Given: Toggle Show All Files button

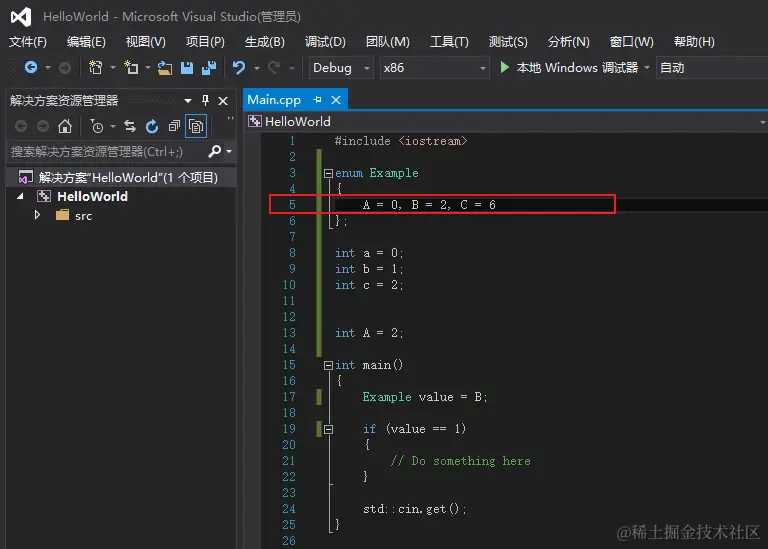Looking at the screenshot, I should click(x=196, y=126).
